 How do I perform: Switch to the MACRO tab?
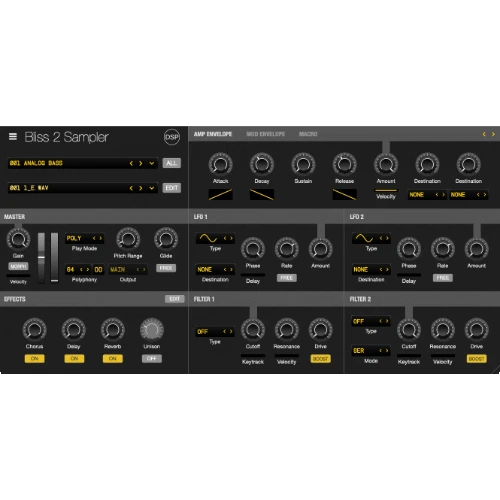[x=308, y=134]
